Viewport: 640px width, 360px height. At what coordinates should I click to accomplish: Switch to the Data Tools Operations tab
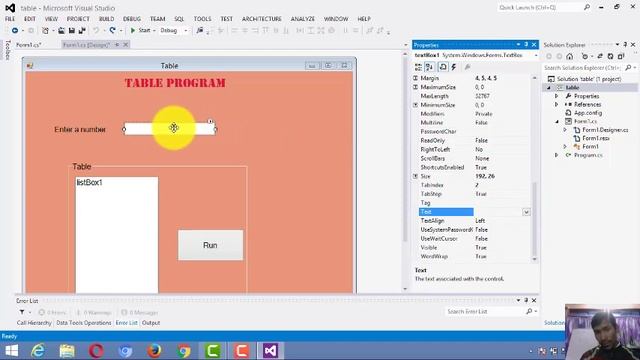[x=84, y=323]
